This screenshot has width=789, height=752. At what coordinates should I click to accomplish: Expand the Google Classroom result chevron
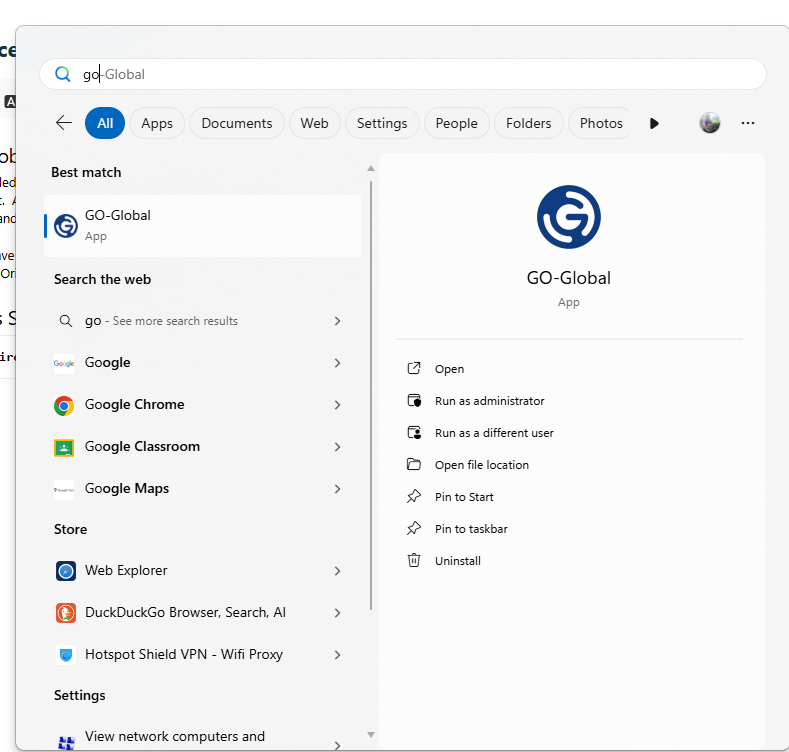pos(337,447)
